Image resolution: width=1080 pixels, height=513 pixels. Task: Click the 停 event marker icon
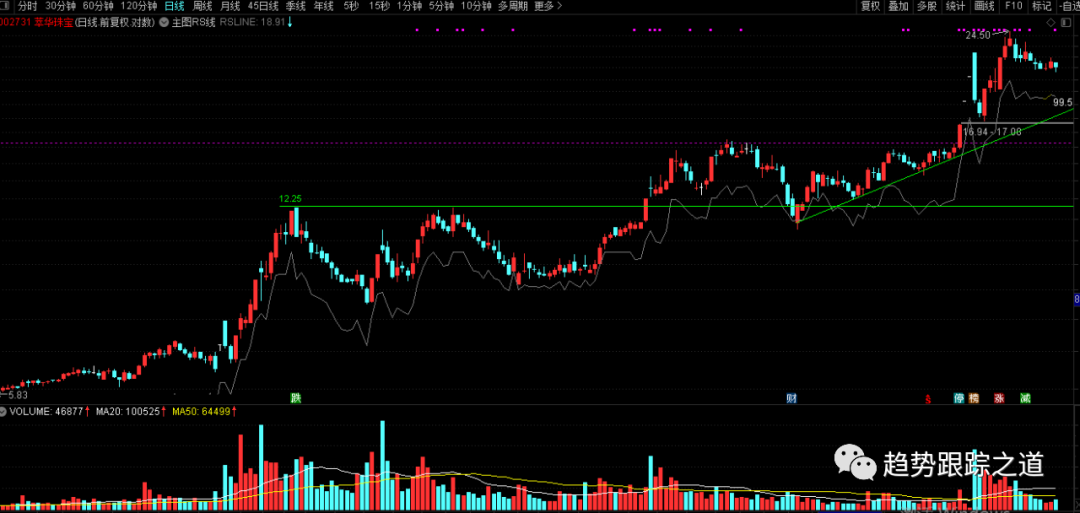pyautogui.click(x=959, y=397)
